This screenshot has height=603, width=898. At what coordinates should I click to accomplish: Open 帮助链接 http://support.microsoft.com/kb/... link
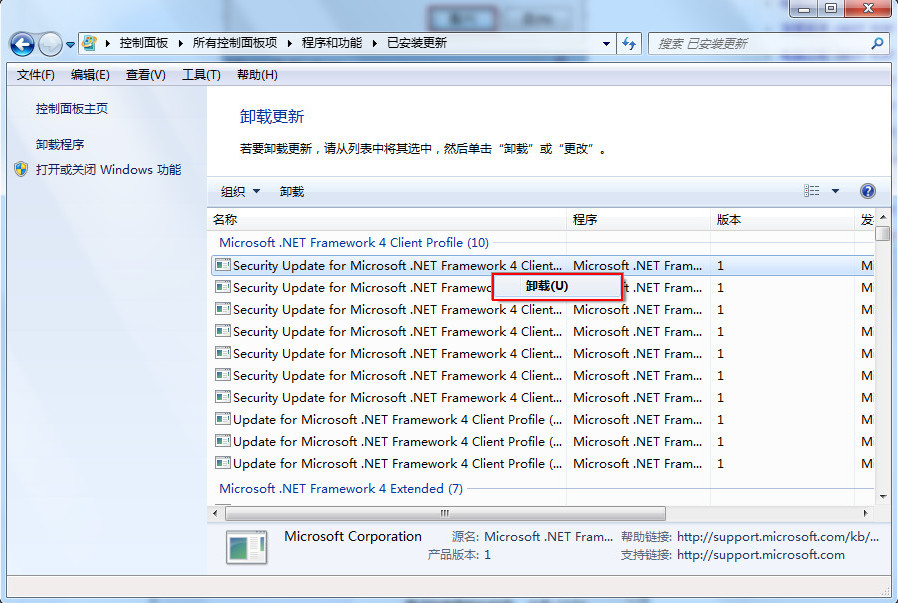[778, 537]
